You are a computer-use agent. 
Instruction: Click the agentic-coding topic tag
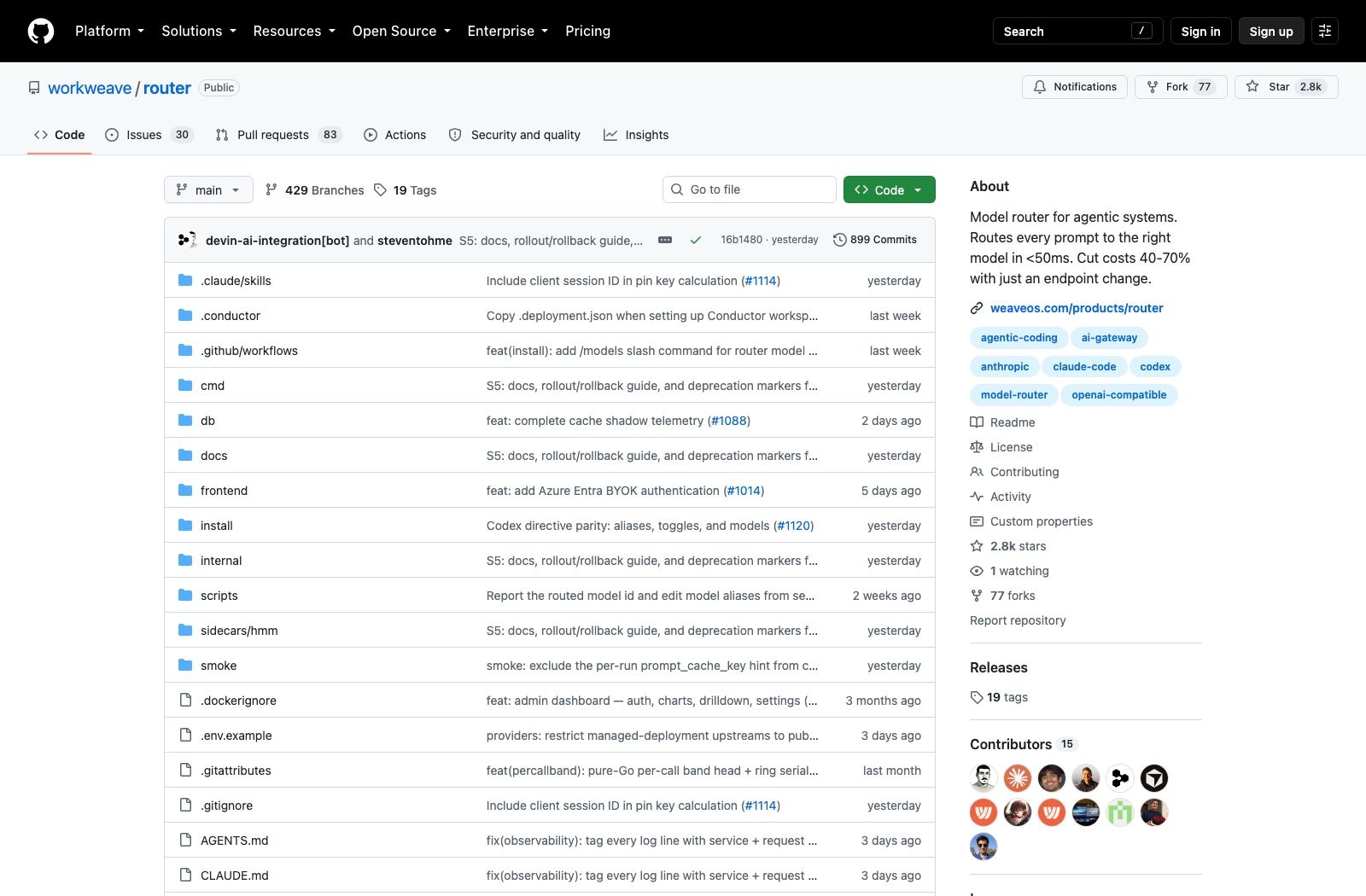point(1019,338)
